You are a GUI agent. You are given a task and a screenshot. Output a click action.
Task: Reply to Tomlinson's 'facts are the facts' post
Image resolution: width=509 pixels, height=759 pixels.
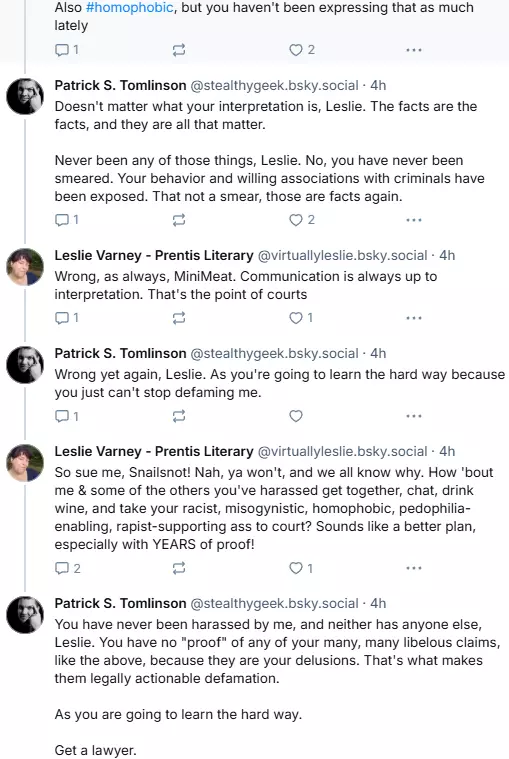click(66, 220)
